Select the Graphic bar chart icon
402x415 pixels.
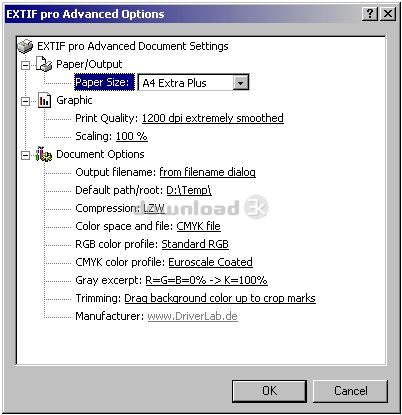click(x=44, y=100)
